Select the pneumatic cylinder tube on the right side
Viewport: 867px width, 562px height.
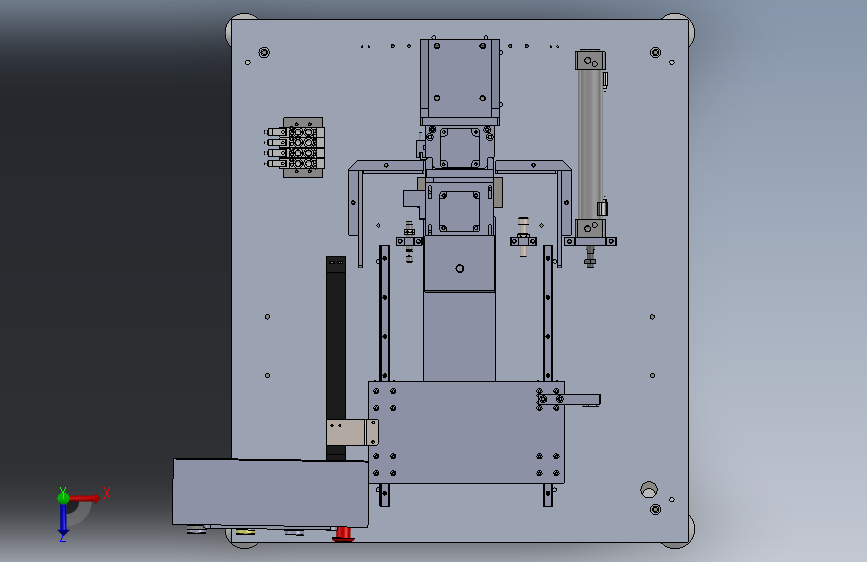(x=590, y=144)
